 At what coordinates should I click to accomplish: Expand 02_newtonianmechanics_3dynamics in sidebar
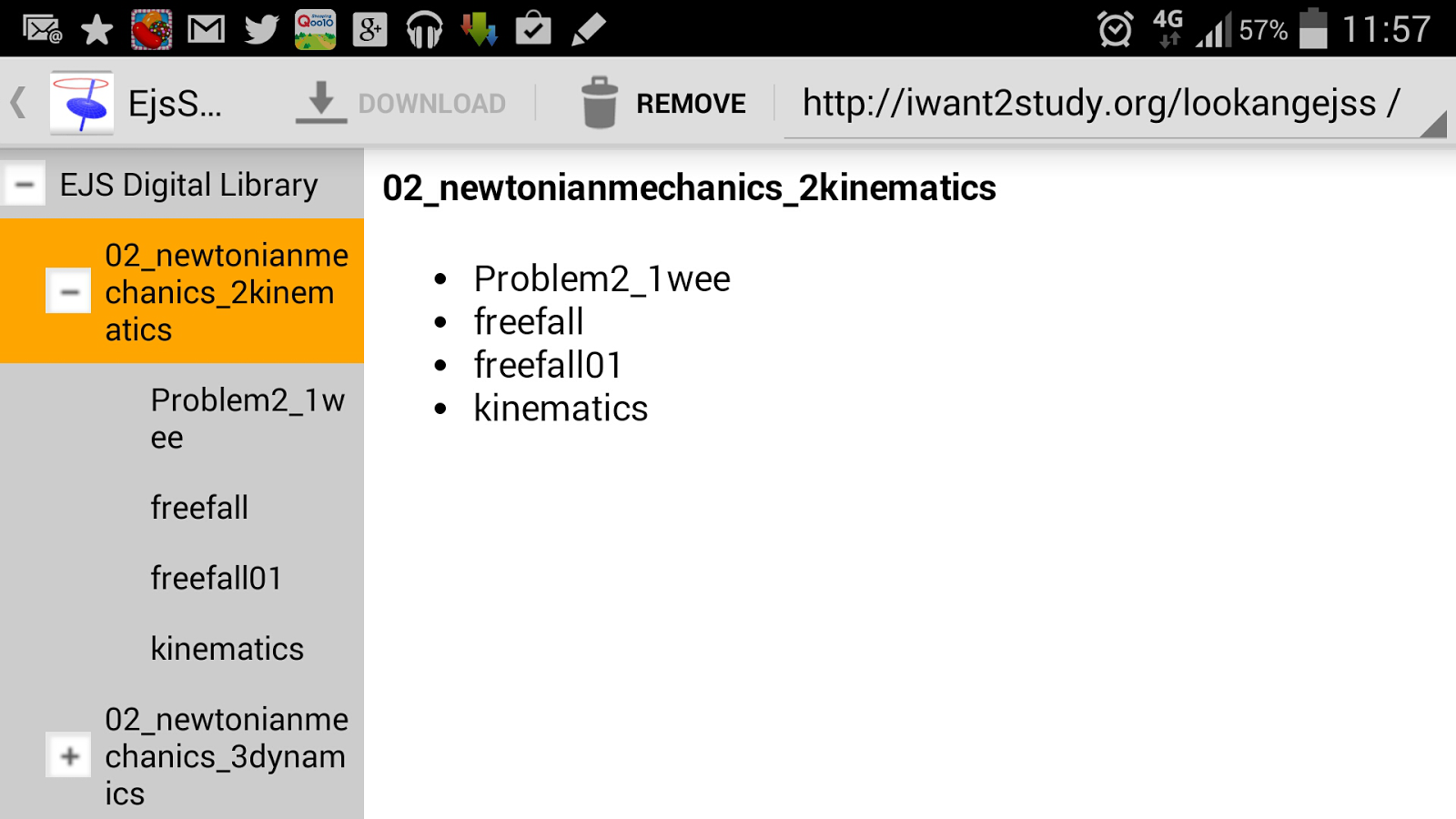coord(68,755)
